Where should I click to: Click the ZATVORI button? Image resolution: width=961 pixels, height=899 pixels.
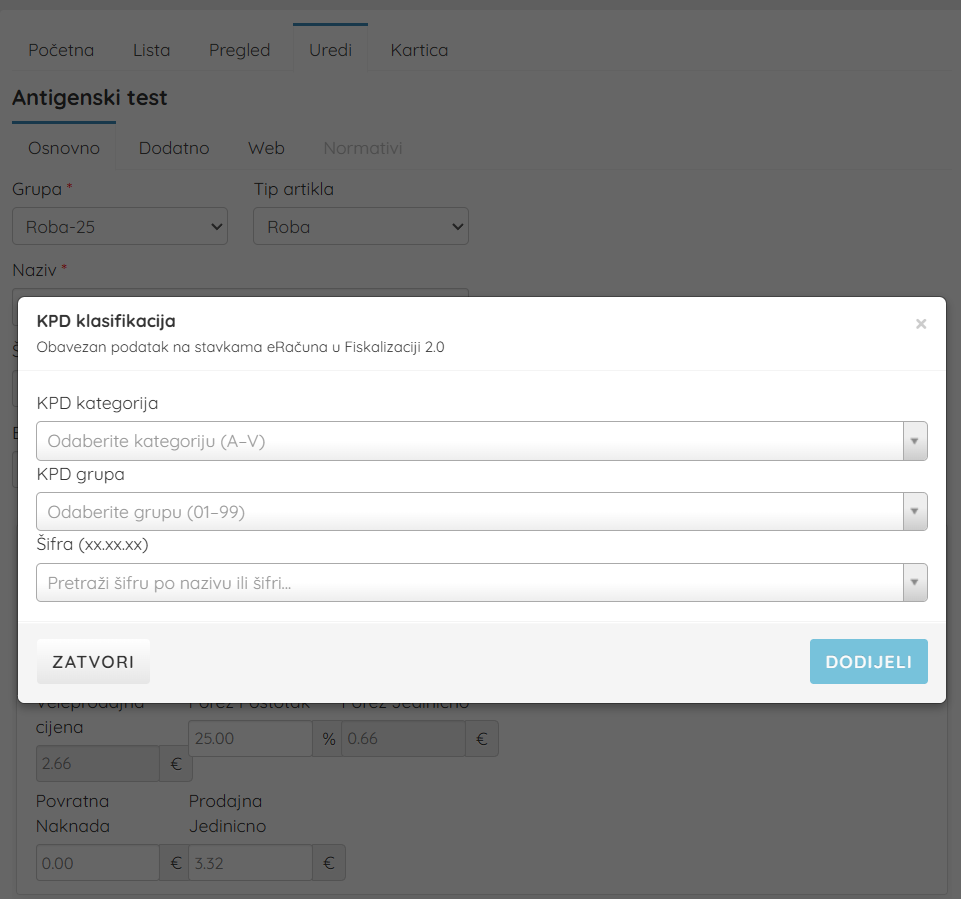tap(93, 662)
